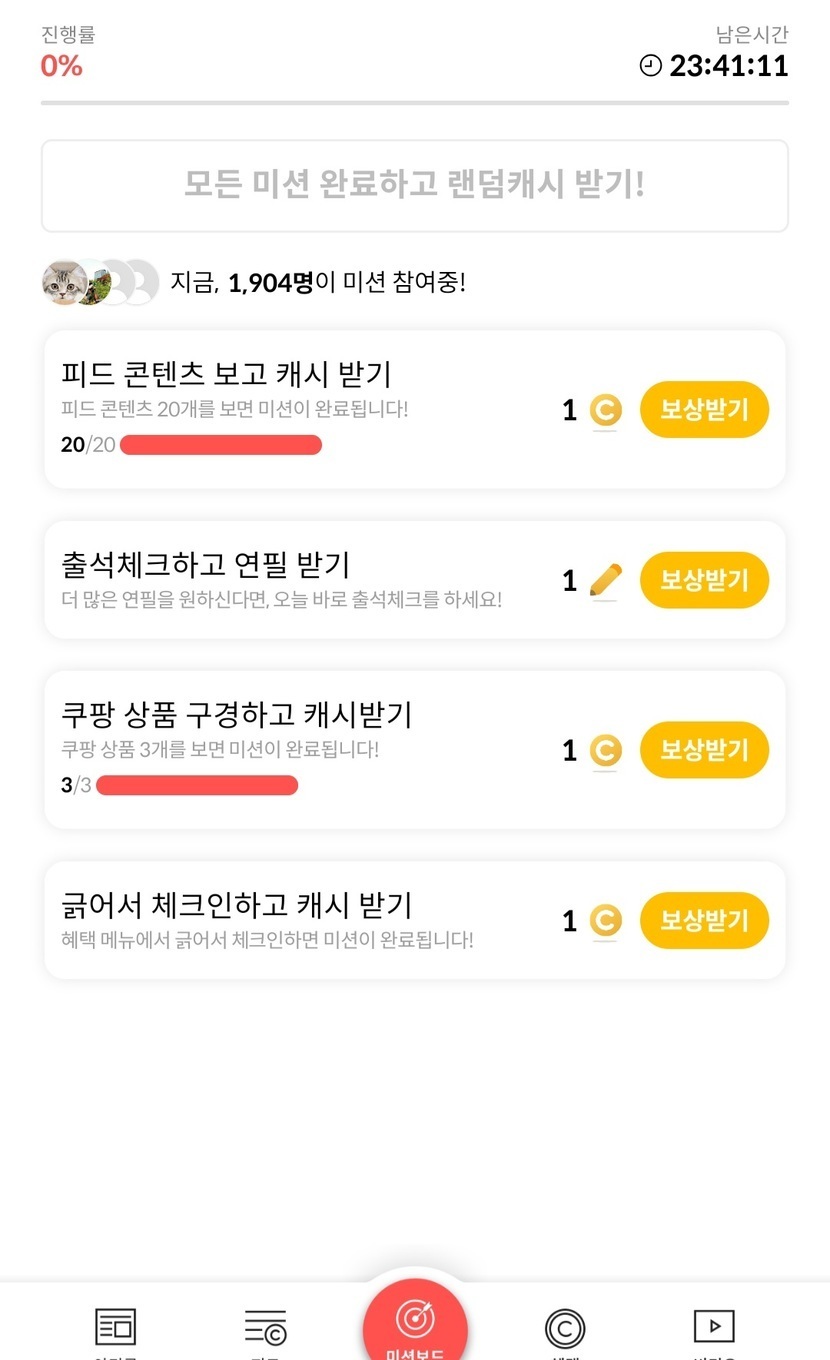830x1360 pixels.
Task: Claim reward for 피드 콘텐츠 보고 캐시 받기
Action: [x=704, y=410]
